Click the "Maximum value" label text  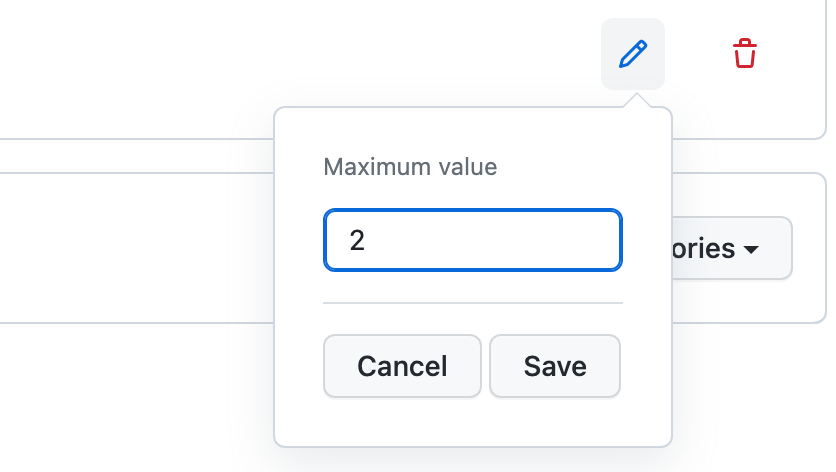coord(410,167)
